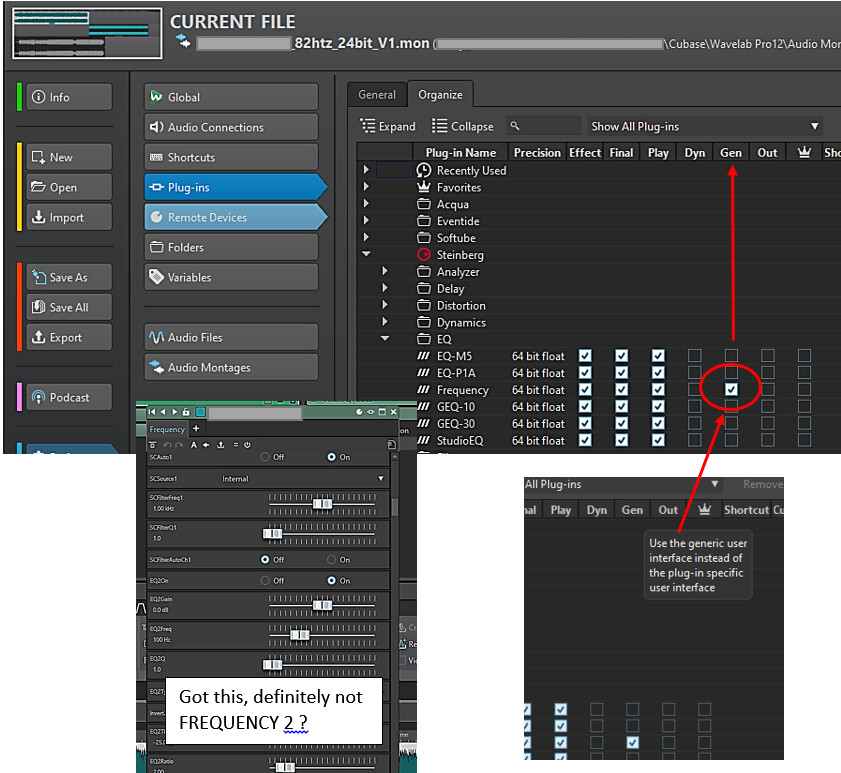Click Collapse to fold all plug-in folders
This screenshot has height=773, width=841.
point(462,126)
